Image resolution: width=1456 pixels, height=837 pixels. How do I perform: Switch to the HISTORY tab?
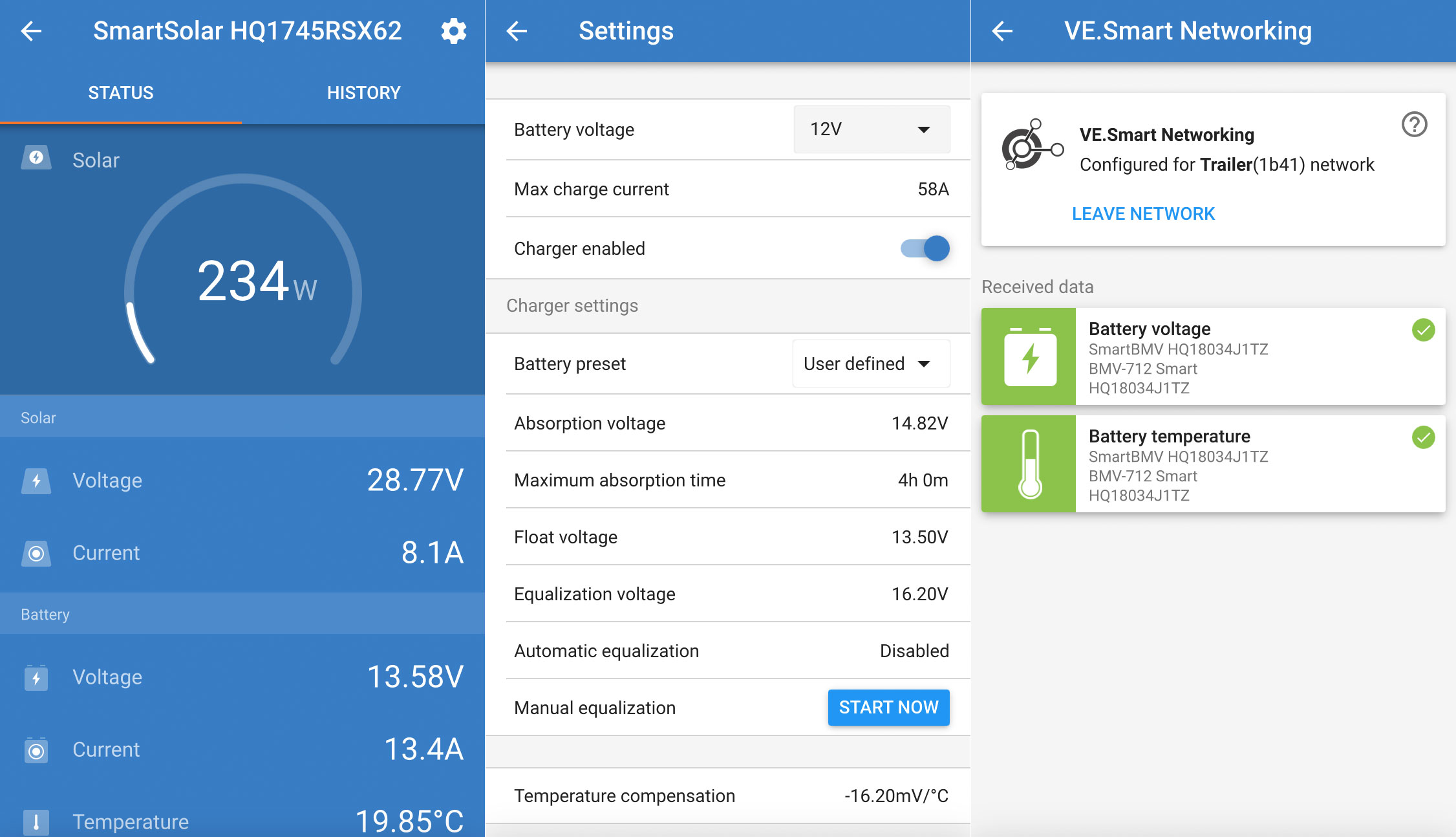click(x=362, y=92)
